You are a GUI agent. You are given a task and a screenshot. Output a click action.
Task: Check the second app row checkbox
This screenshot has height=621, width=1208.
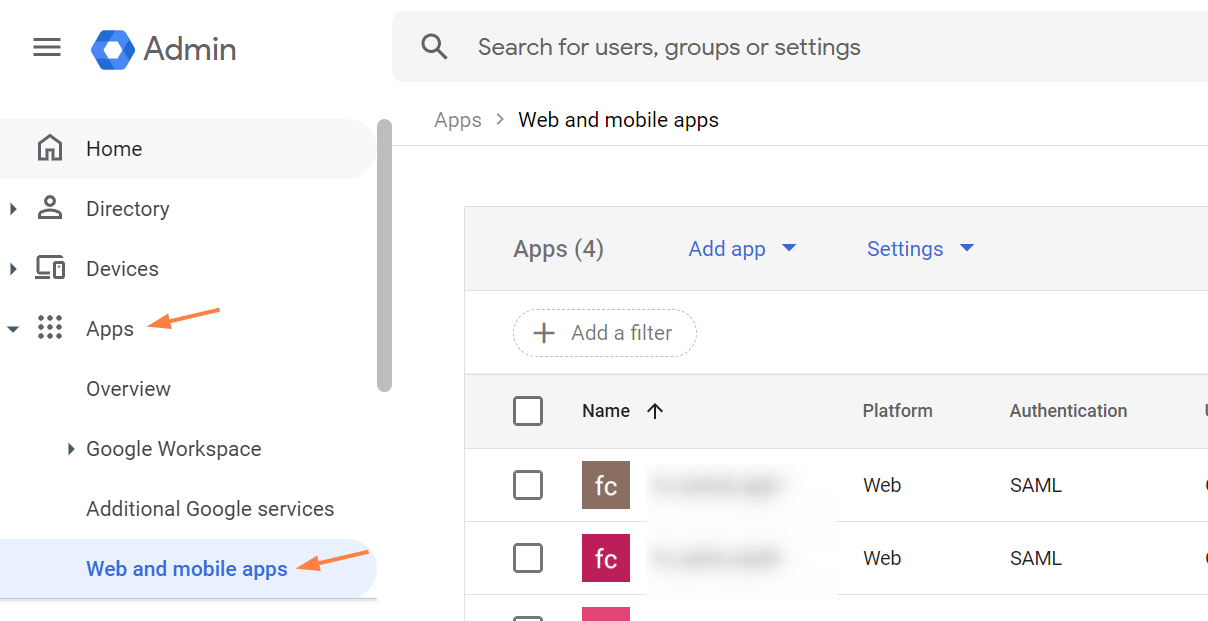coord(528,558)
